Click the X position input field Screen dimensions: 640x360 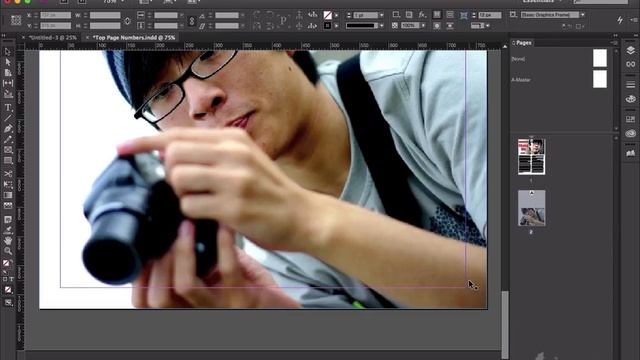tap(55, 16)
